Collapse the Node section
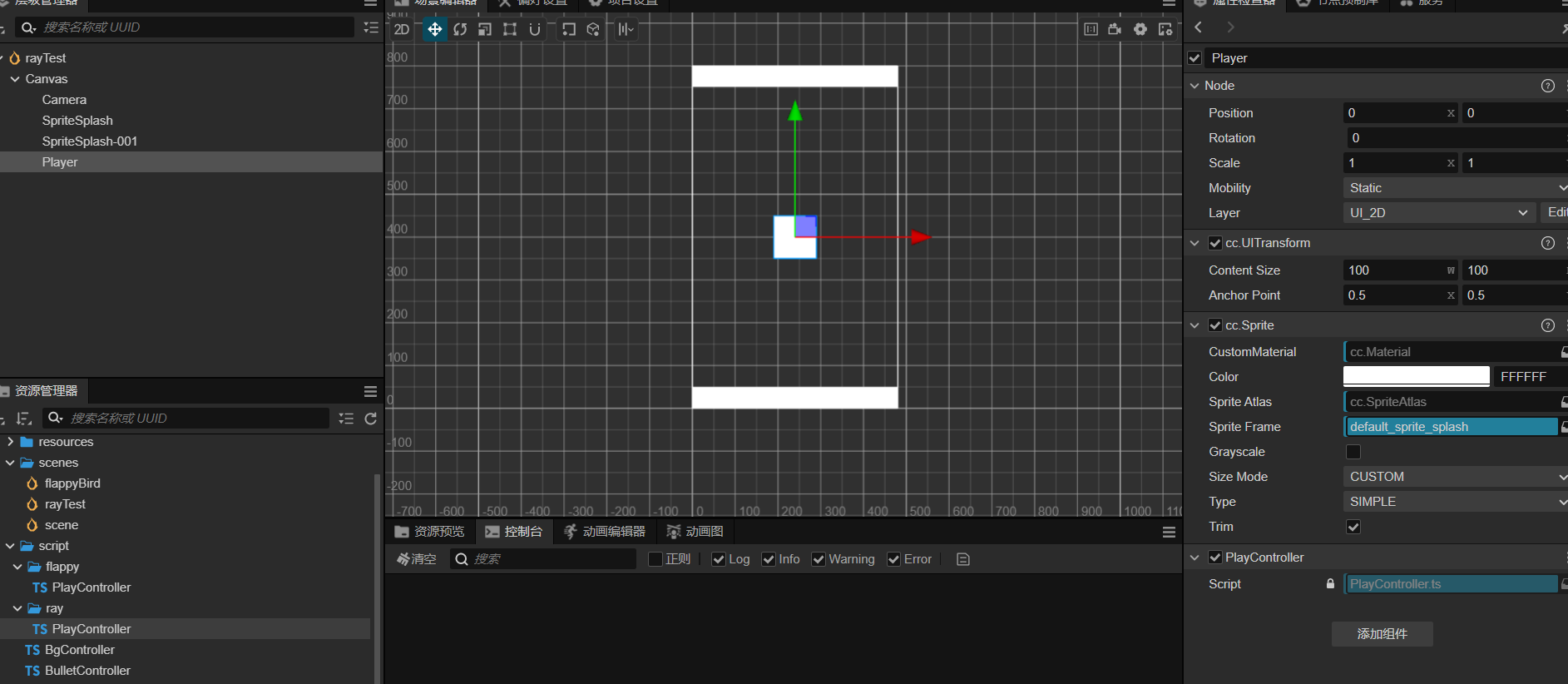The height and width of the screenshot is (684, 1568). [1195, 86]
